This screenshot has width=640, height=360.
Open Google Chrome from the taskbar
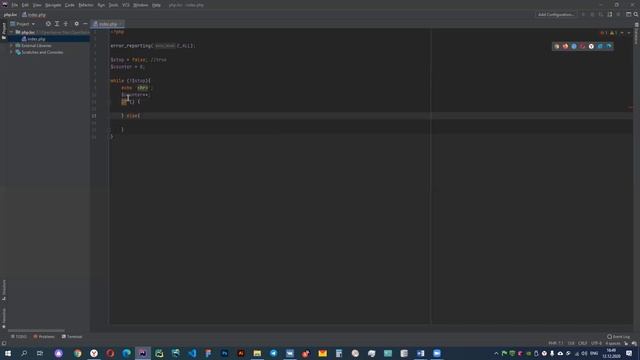78,353
